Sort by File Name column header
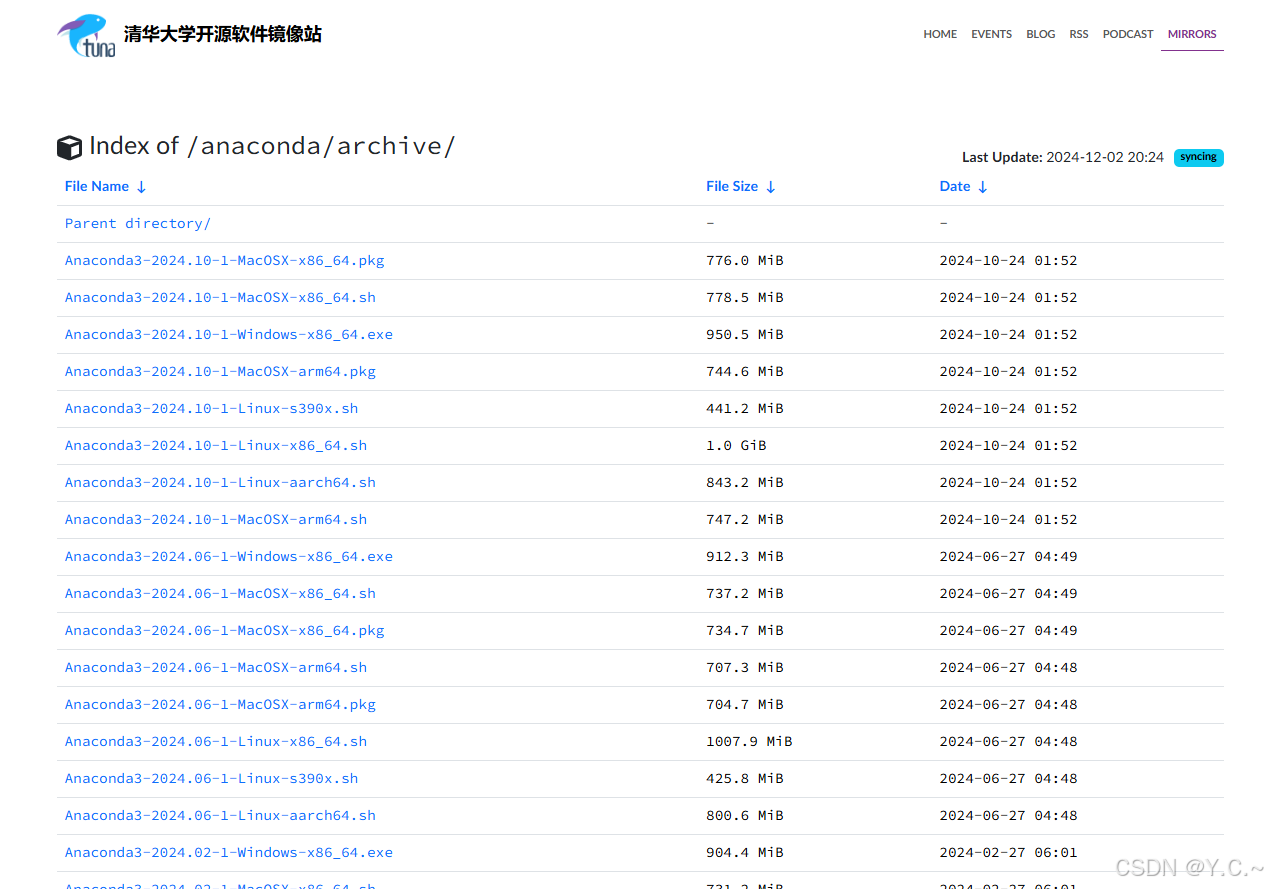Screen dimensions: 1268x889 click(105, 186)
